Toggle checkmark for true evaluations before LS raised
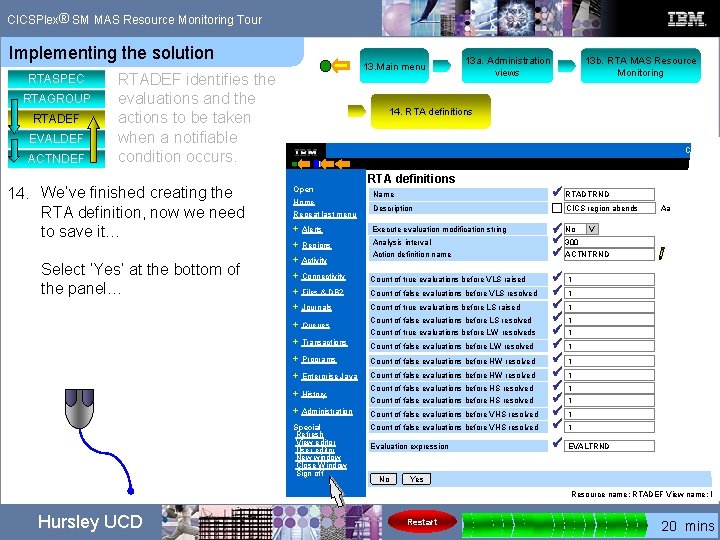 pos(557,304)
